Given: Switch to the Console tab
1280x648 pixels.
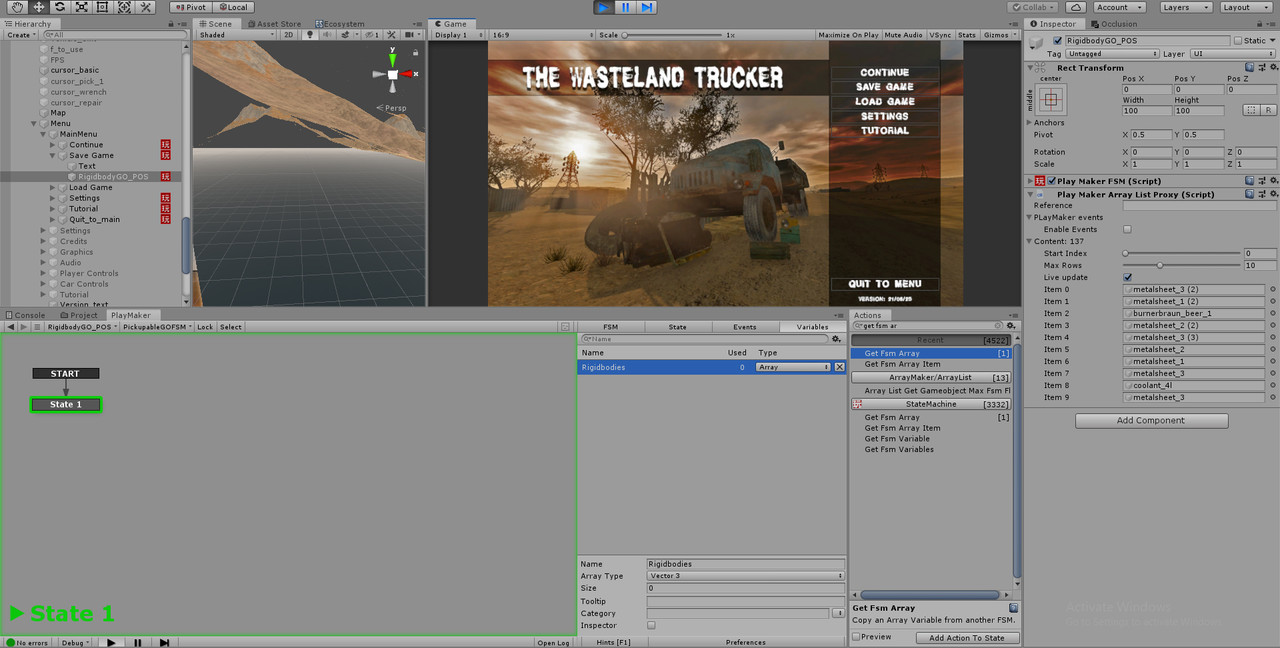Looking at the screenshot, I should [x=25, y=315].
